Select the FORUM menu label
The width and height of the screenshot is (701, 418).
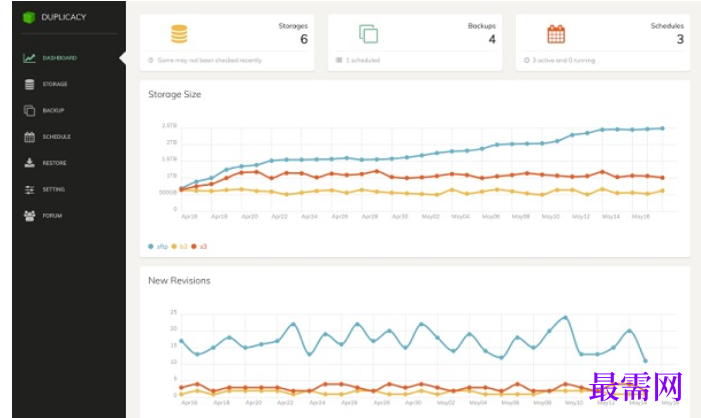click(52, 215)
